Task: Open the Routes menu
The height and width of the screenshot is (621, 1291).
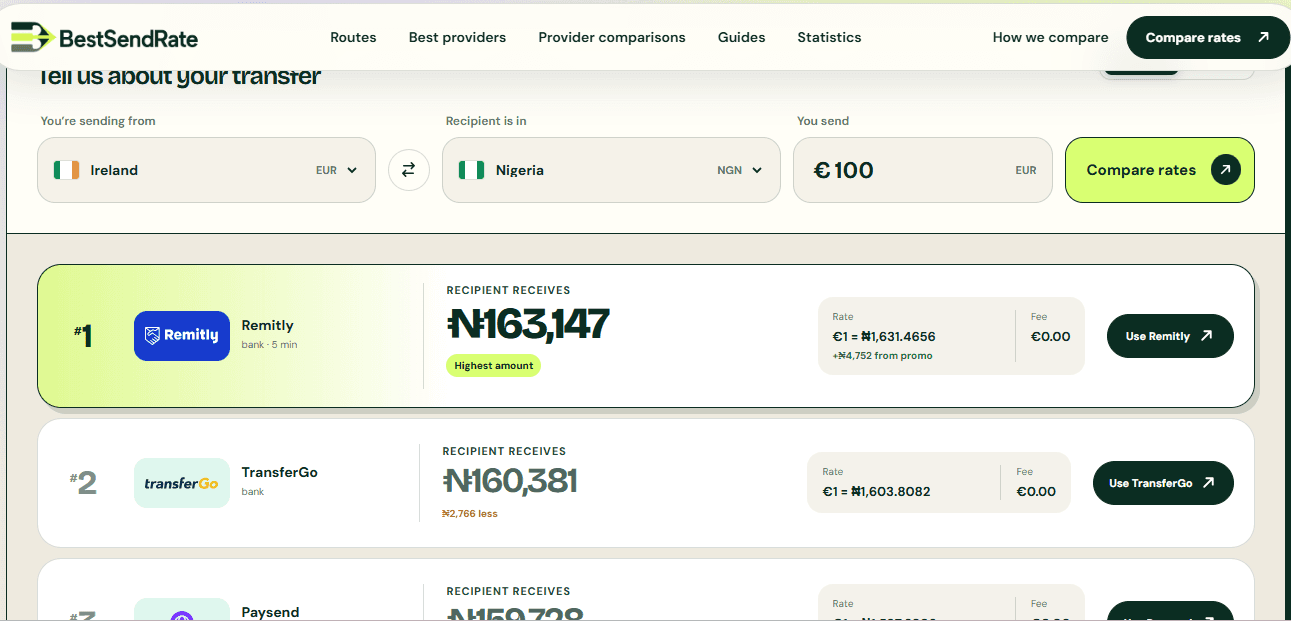Action: [353, 37]
